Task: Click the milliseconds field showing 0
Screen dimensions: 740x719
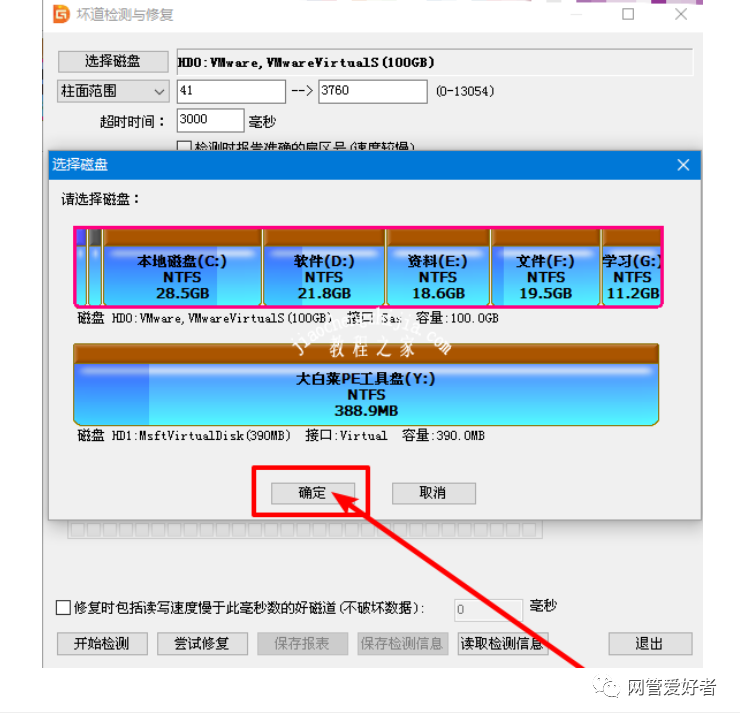Action: [x=488, y=609]
